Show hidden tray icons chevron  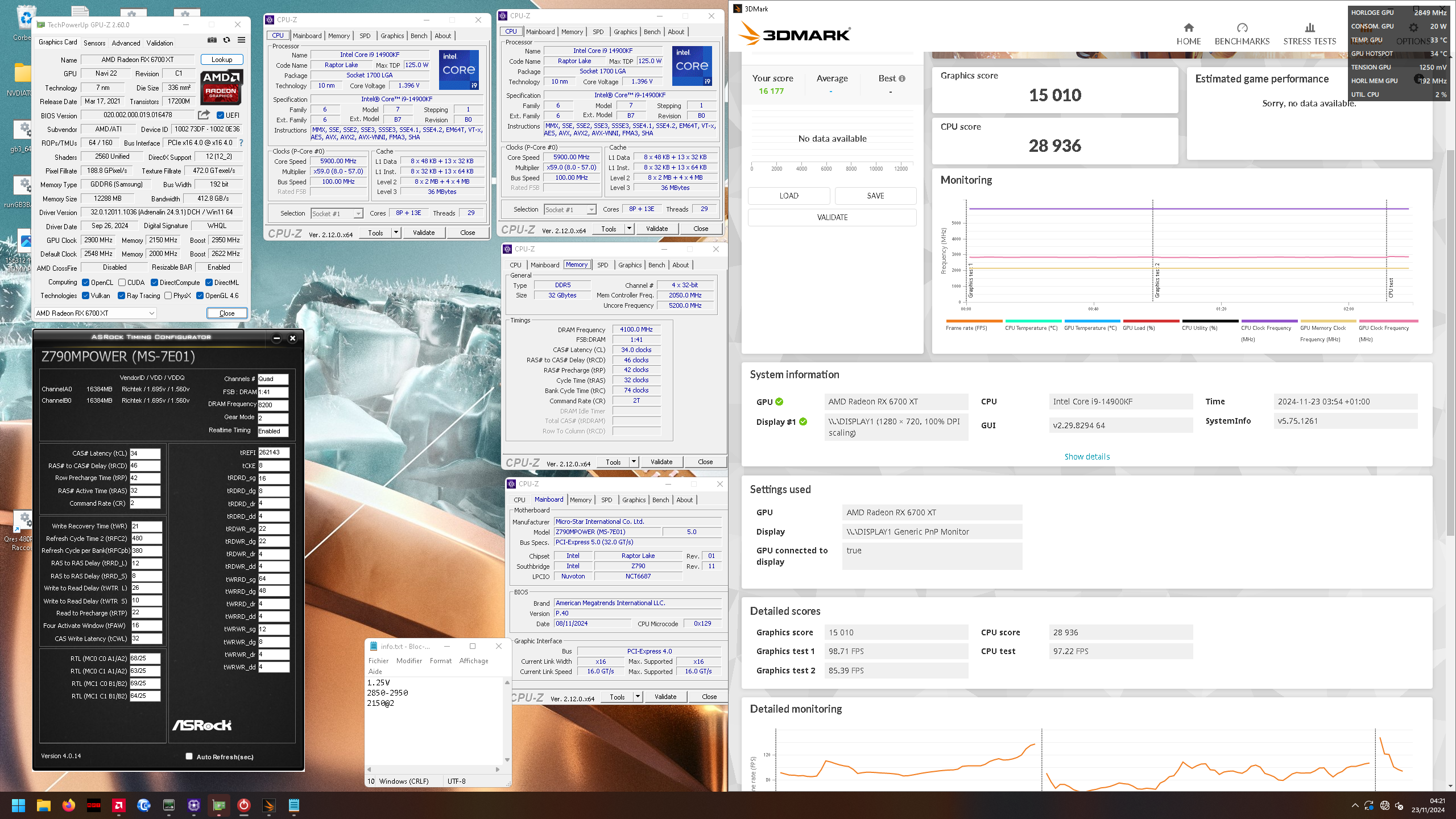(1355, 805)
